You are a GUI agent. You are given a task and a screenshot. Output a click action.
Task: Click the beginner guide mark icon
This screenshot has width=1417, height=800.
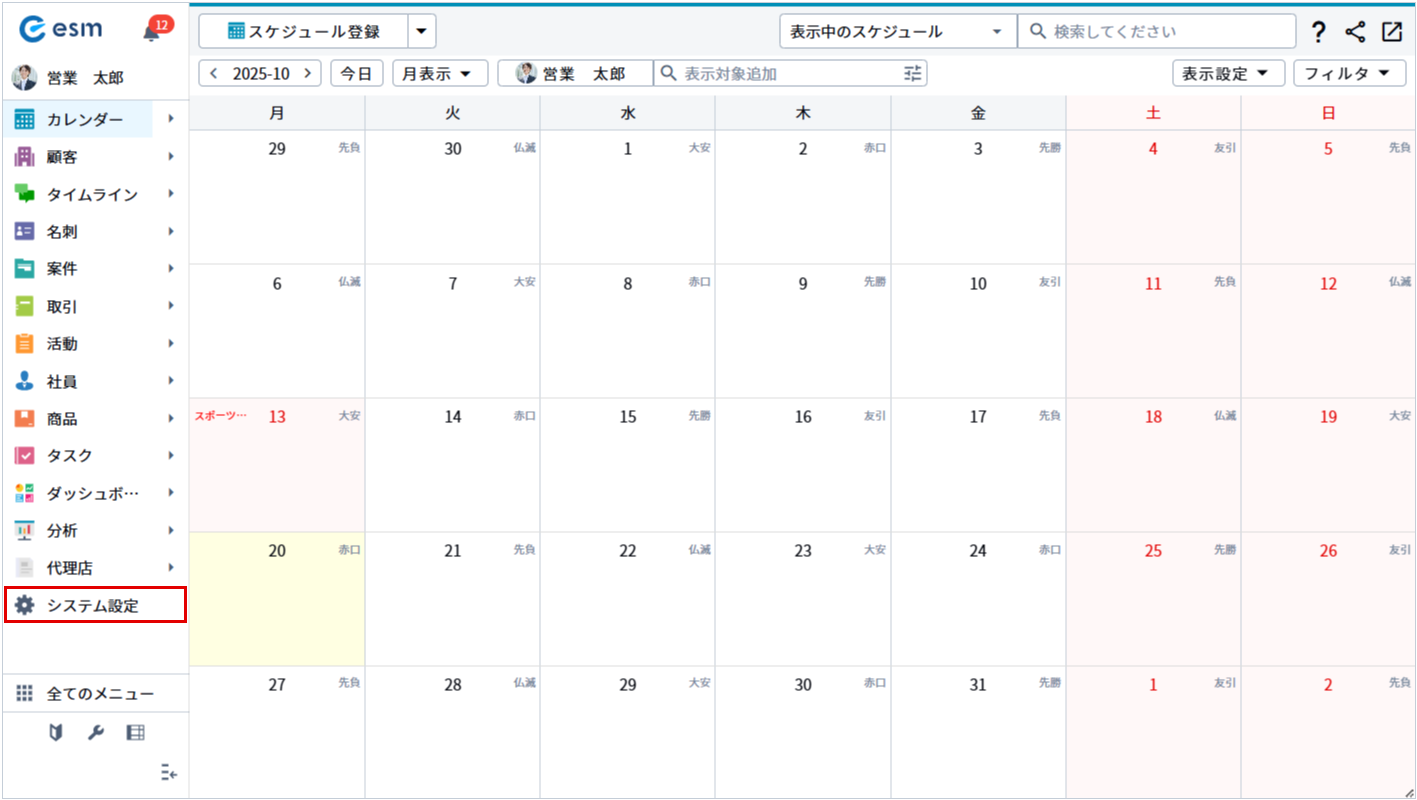click(x=56, y=733)
